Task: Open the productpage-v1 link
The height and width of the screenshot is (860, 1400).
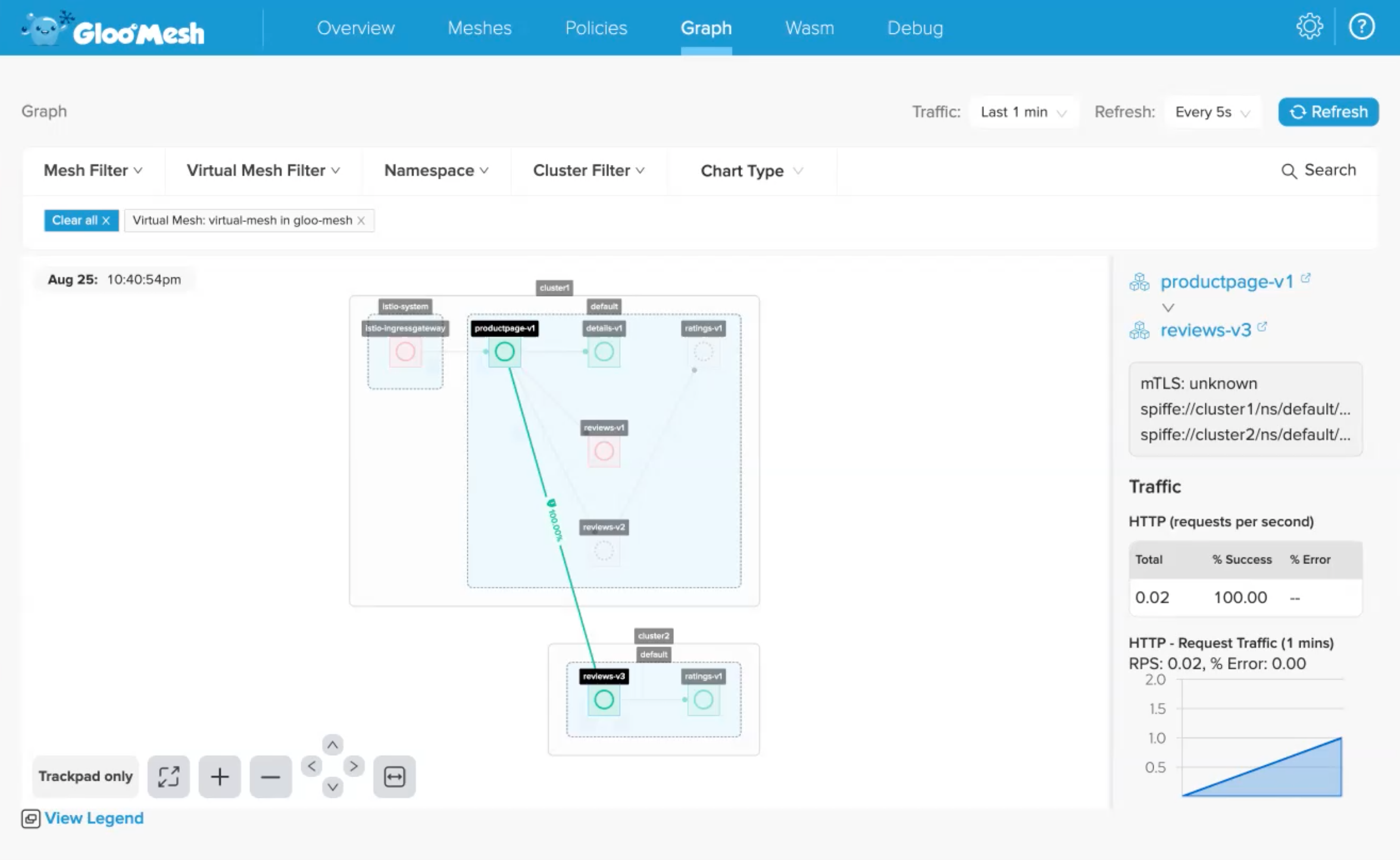Action: click(x=1227, y=282)
